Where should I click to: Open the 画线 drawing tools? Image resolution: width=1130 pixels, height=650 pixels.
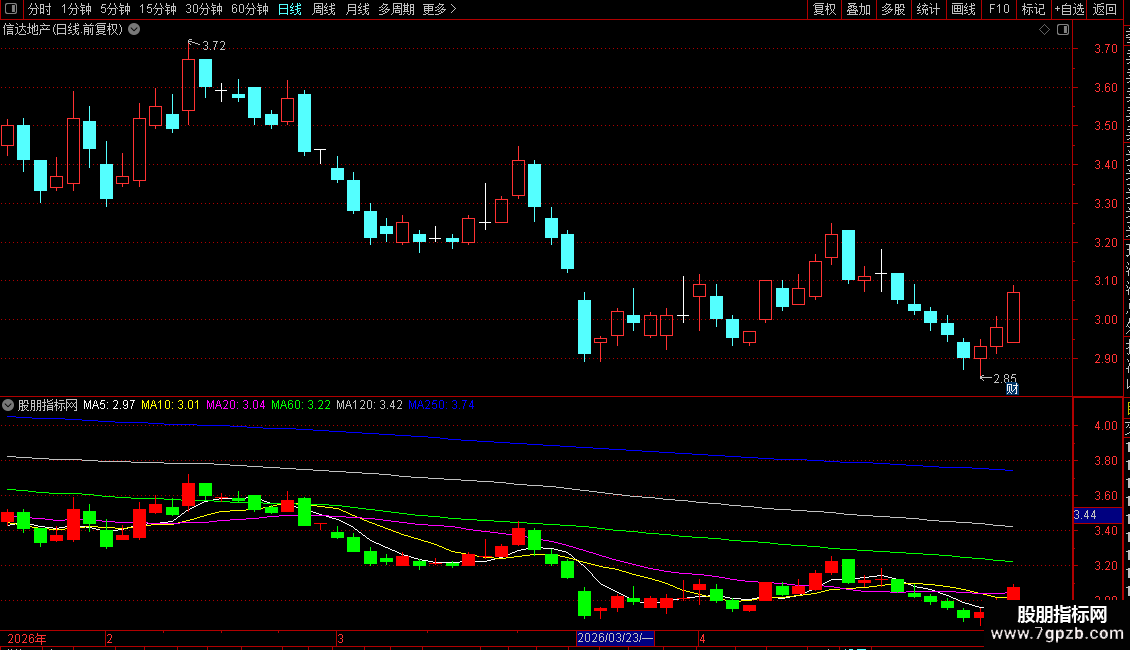[963, 9]
